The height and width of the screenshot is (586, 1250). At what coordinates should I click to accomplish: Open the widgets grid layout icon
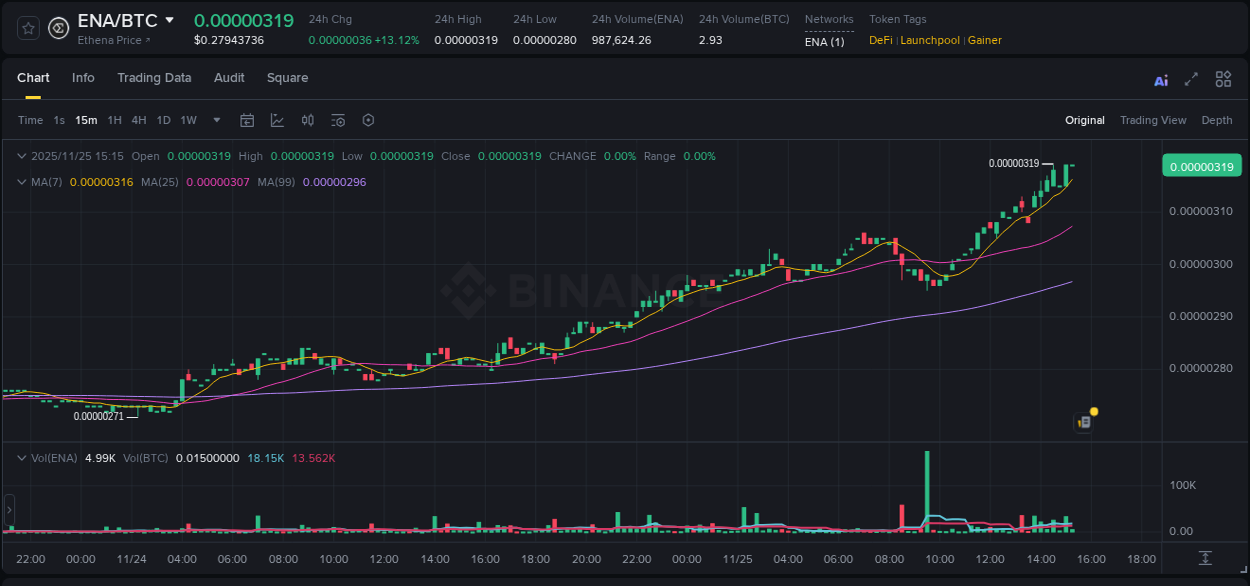[x=1223, y=79]
